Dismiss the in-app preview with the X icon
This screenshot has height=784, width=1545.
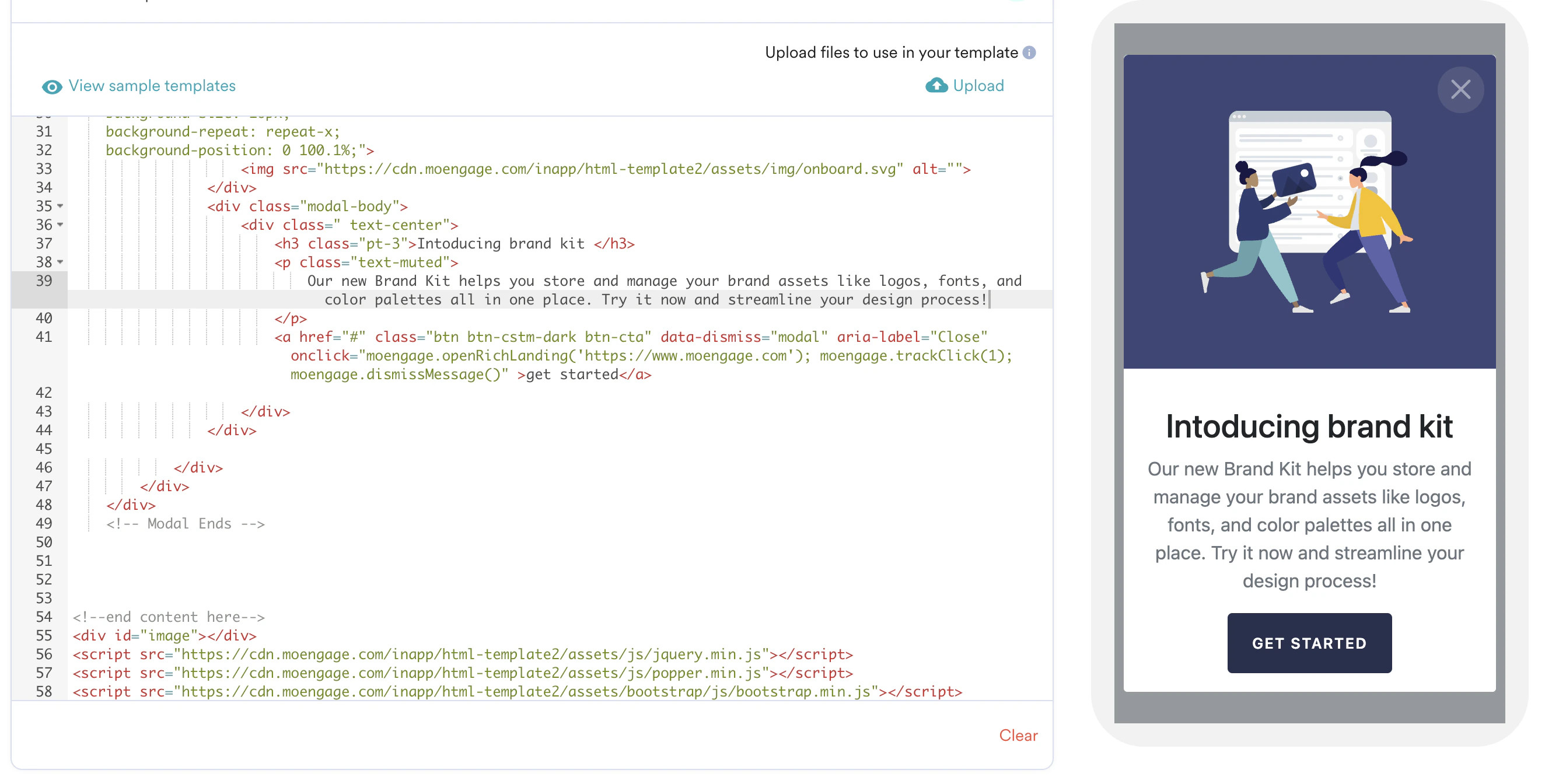1461,89
